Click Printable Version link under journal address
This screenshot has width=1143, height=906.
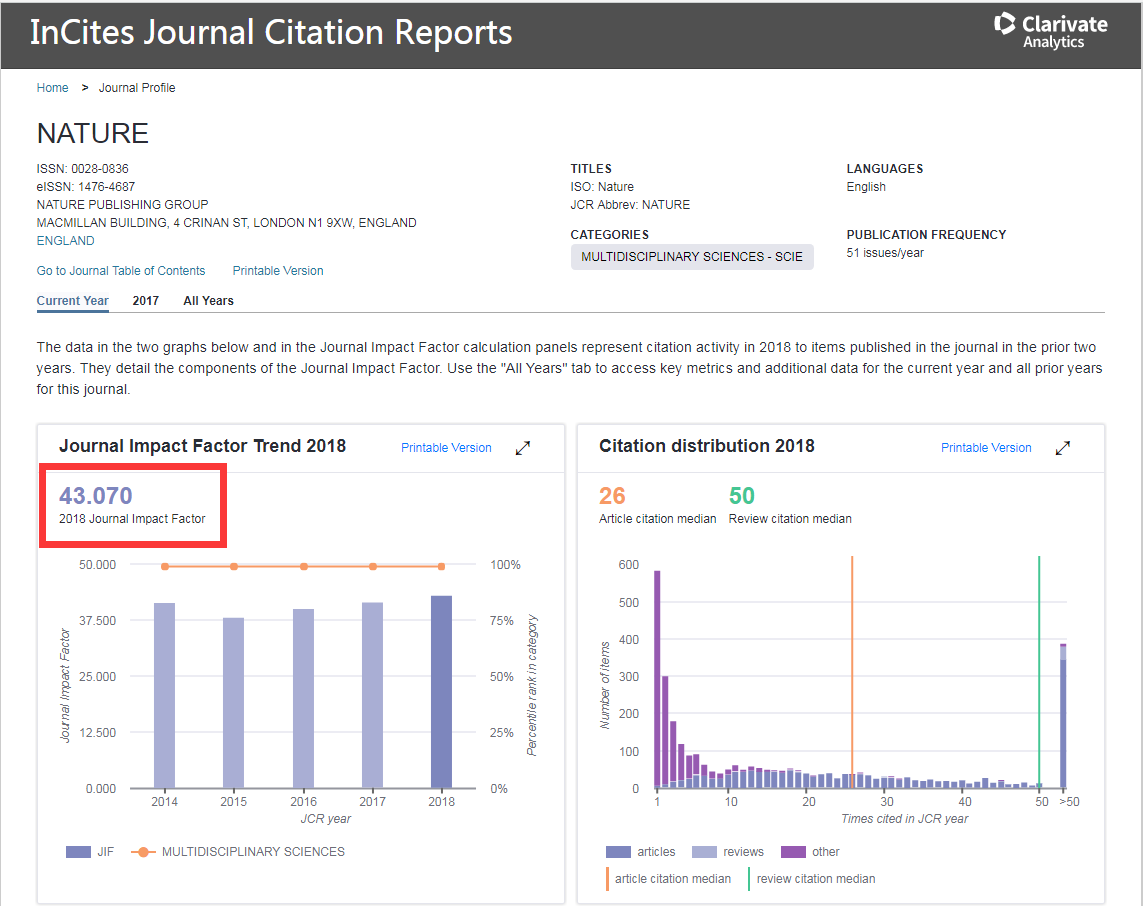tap(278, 271)
